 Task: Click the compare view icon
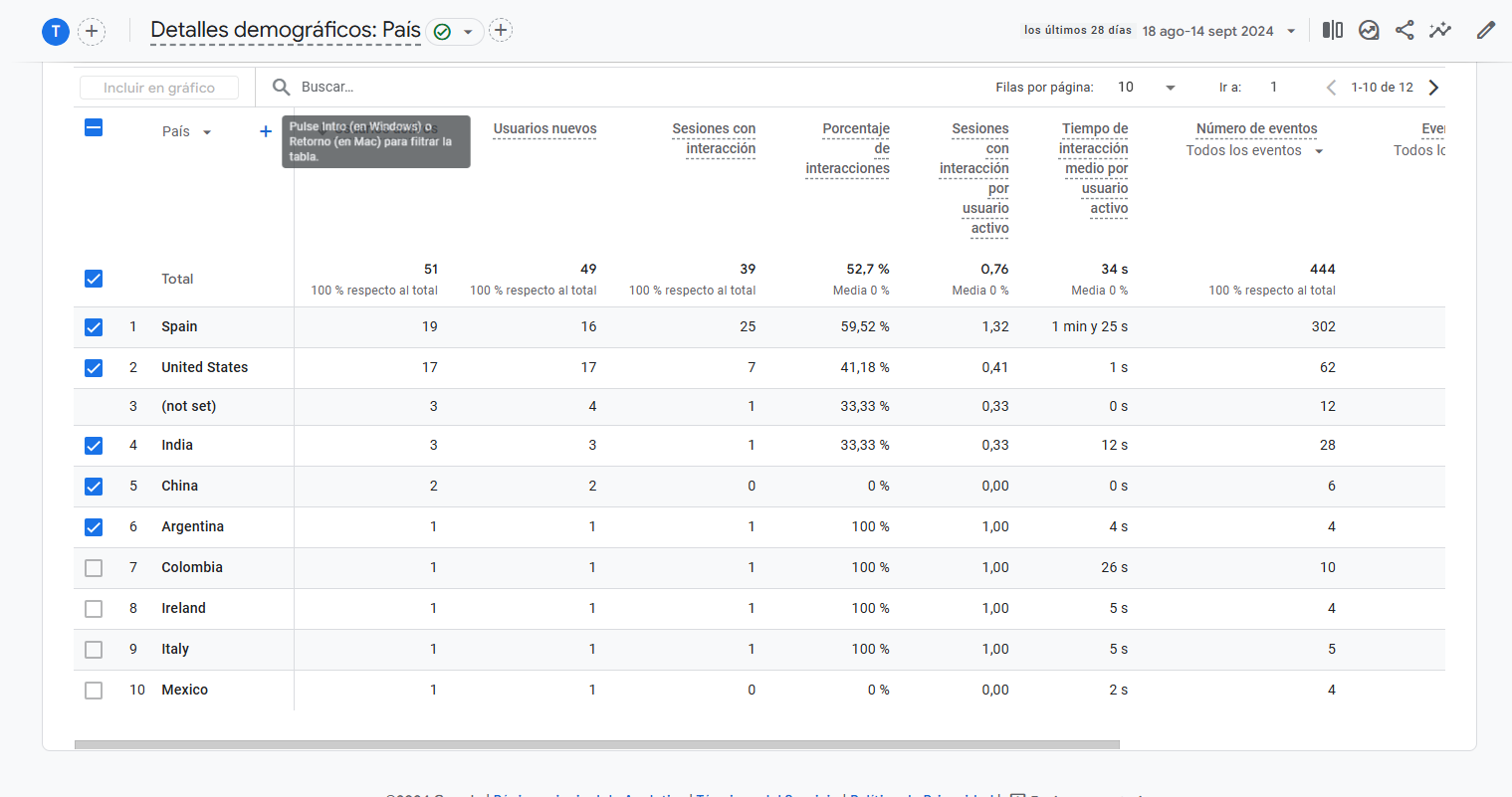[x=1332, y=30]
